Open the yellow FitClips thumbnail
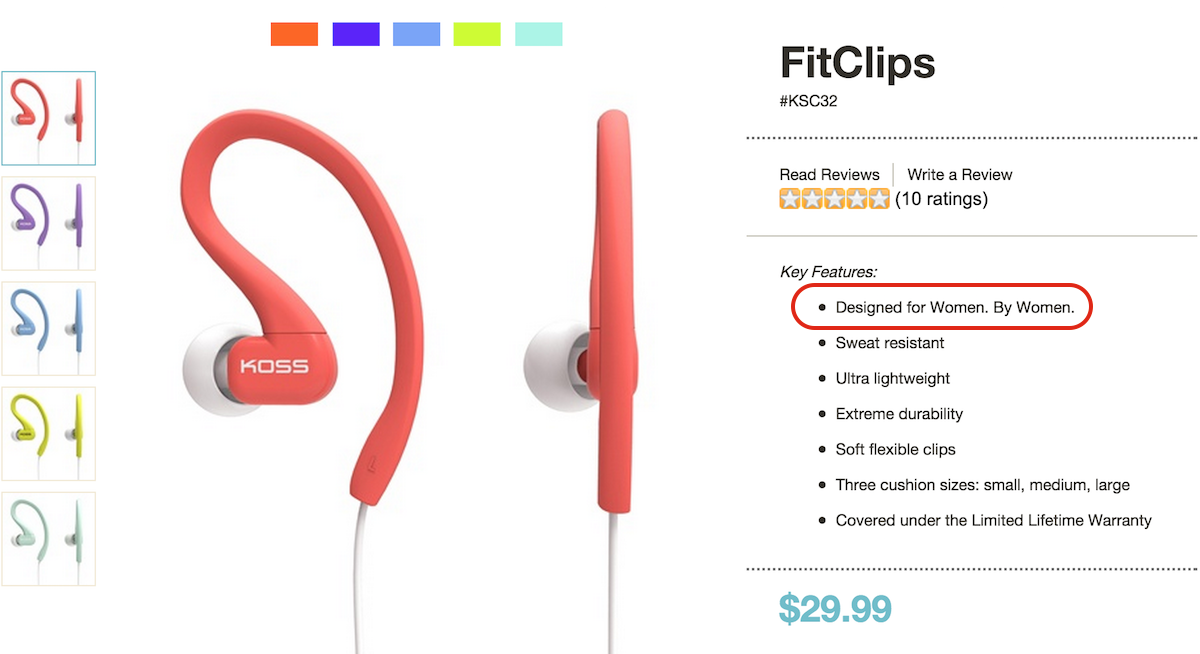This screenshot has width=1200, height=654. (49, 433)
